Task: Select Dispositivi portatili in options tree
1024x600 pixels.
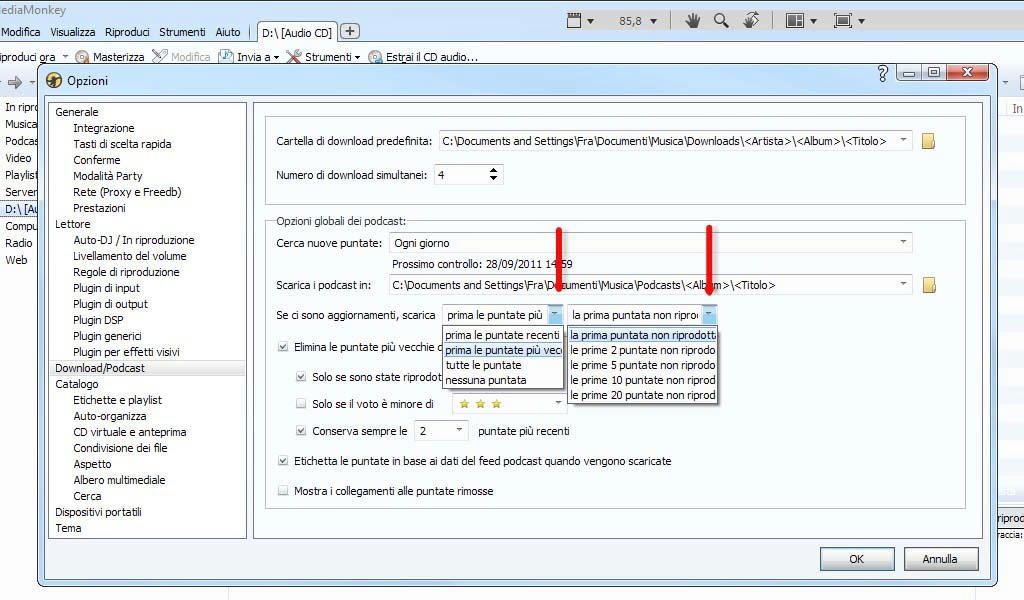Action: tap(99, 512)
